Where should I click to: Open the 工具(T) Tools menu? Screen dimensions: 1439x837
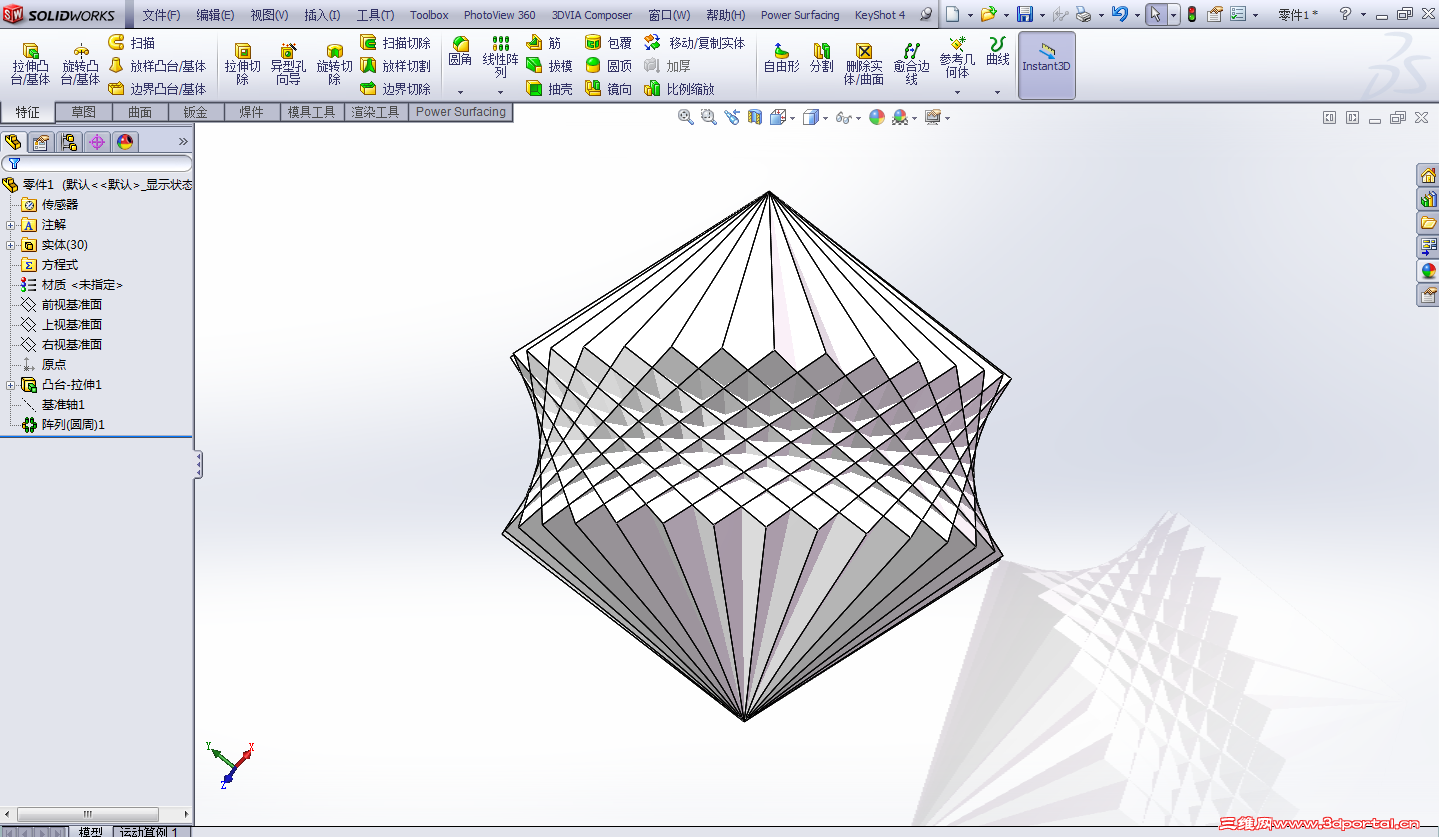(x=375, y=15)
